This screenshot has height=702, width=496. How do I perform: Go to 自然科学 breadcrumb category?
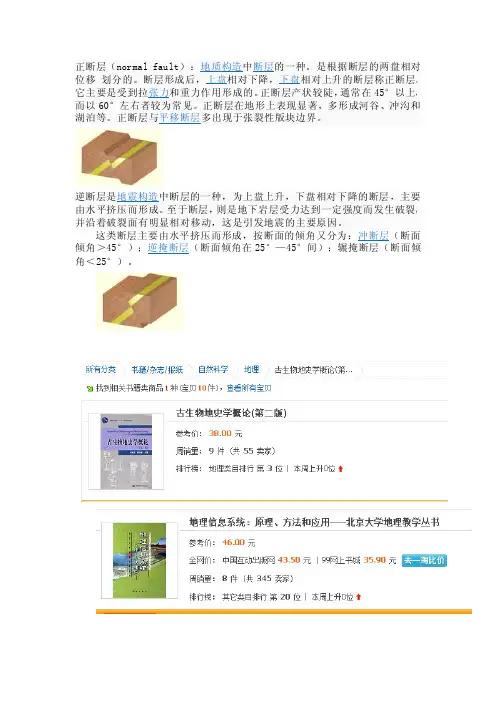pyautogui.click(x=213, y=370)
